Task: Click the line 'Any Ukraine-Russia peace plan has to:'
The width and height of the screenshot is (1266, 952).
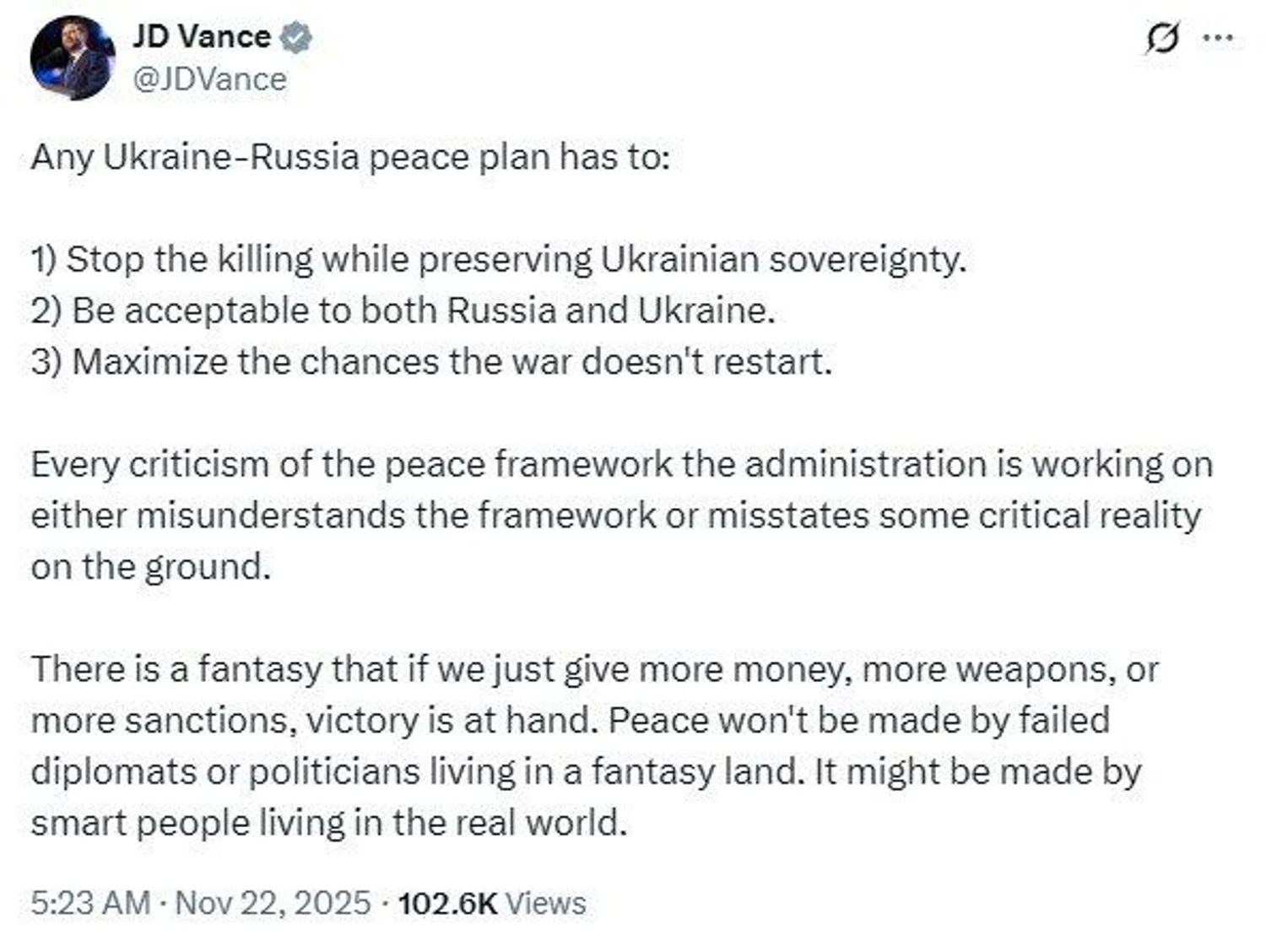Action: (x=350, y=158)
